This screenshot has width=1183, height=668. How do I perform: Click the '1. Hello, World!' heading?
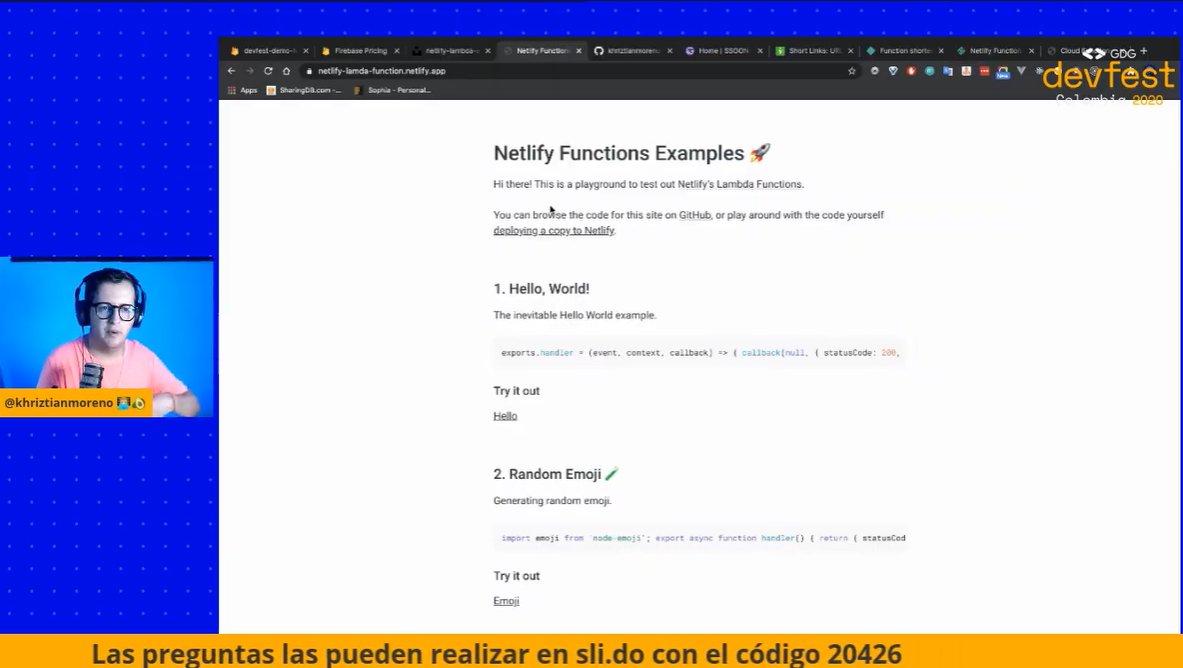click(x=542, y=288)
